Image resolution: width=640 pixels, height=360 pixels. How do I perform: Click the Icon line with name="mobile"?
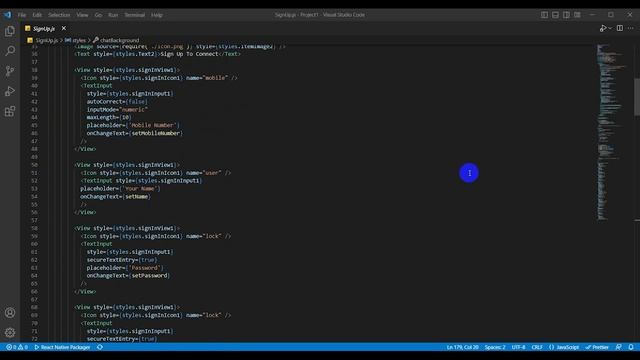159,78
